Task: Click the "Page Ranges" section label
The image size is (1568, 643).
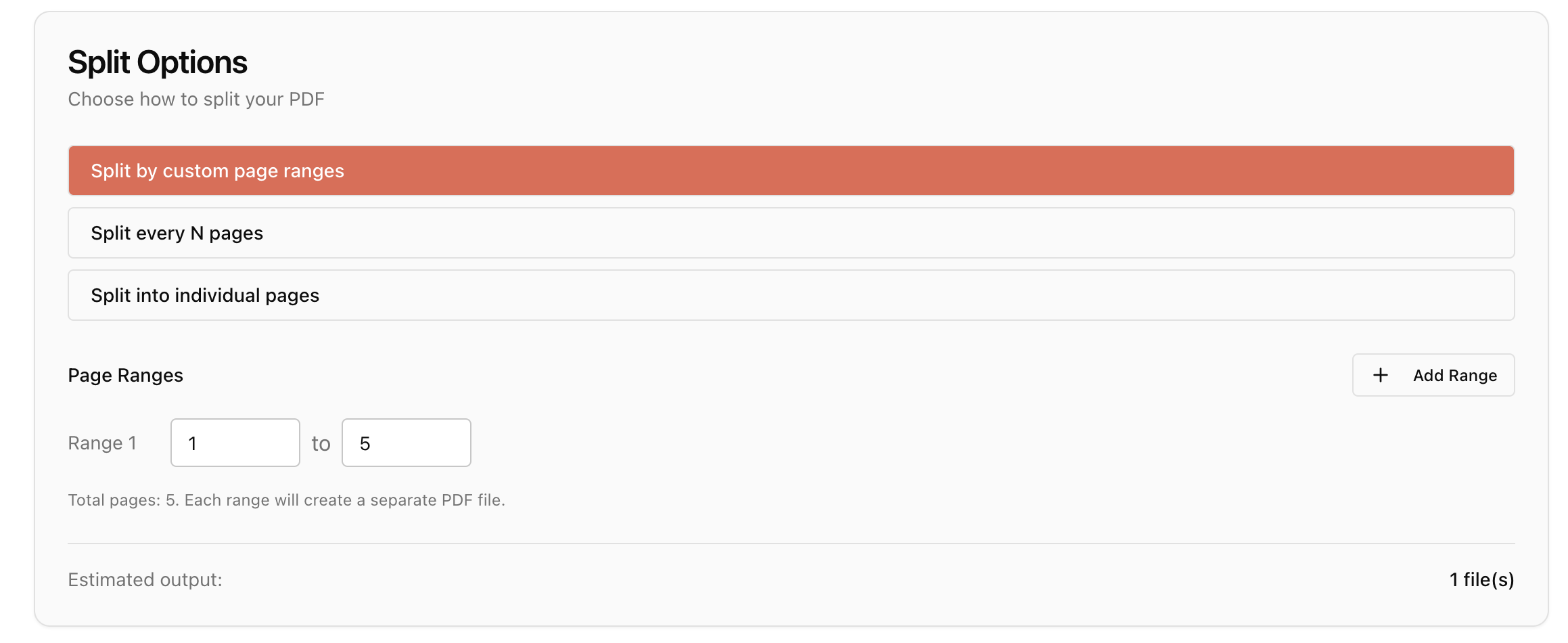Action: click(125, 376)
